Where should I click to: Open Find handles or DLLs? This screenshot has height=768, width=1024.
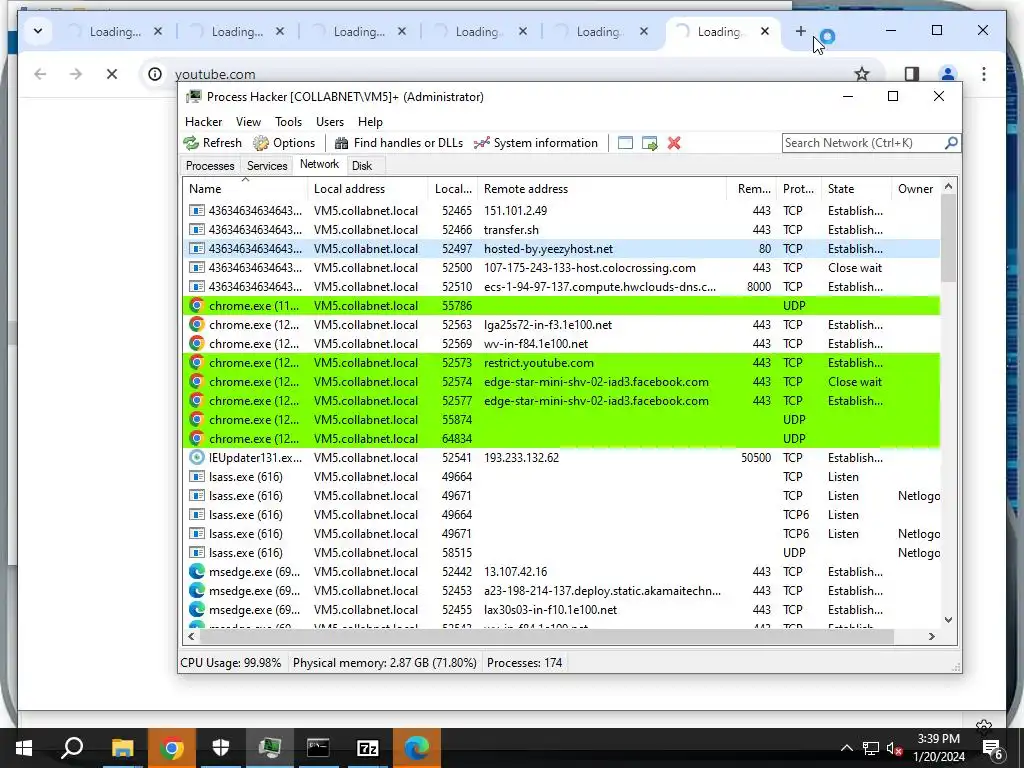click(x=398, y=143)
